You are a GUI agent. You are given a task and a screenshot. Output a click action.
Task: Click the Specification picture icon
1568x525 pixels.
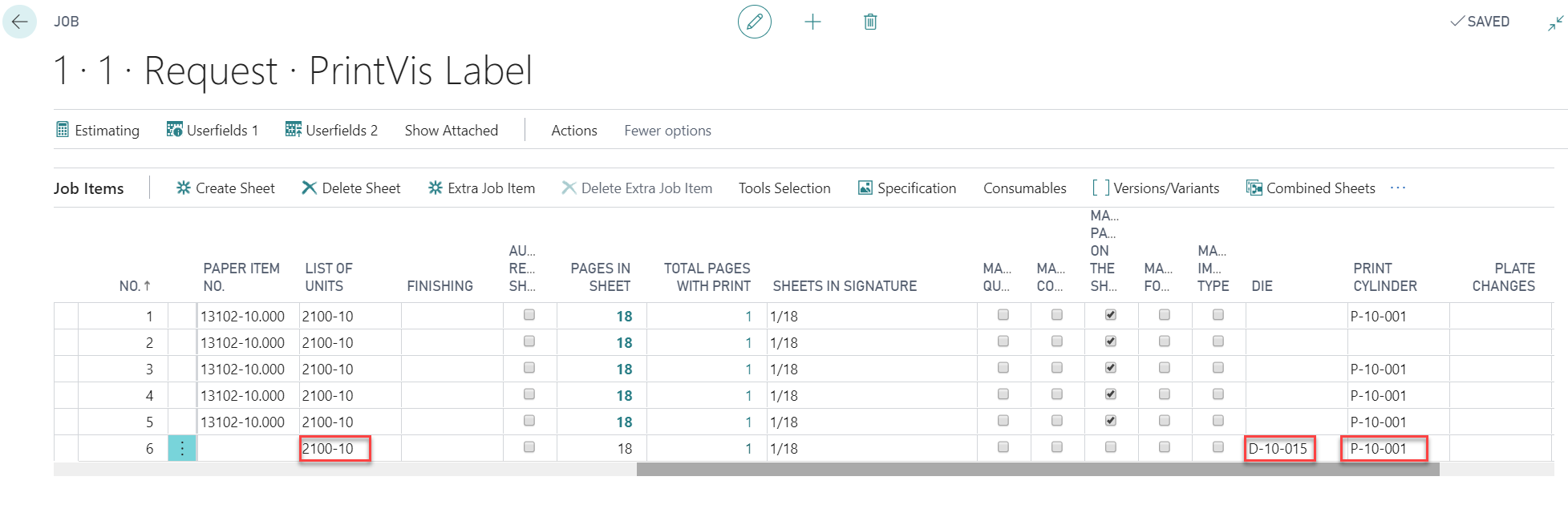pyautogui.click(x=865, y=188)
